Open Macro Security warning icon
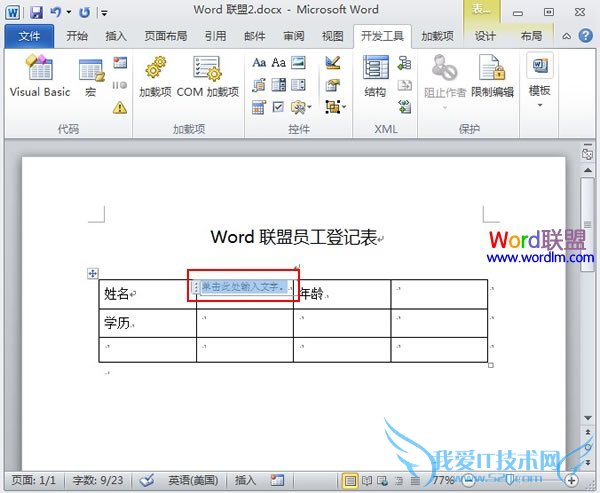 tap(120, 108)
